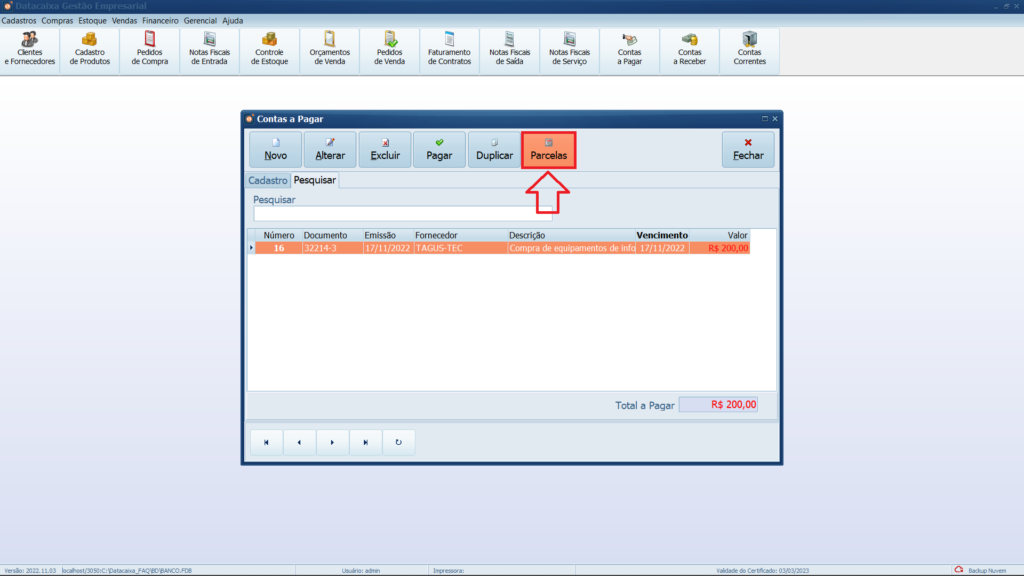Sort by Vencimento column header
The image size is (1024, 576).
point(661,235)
